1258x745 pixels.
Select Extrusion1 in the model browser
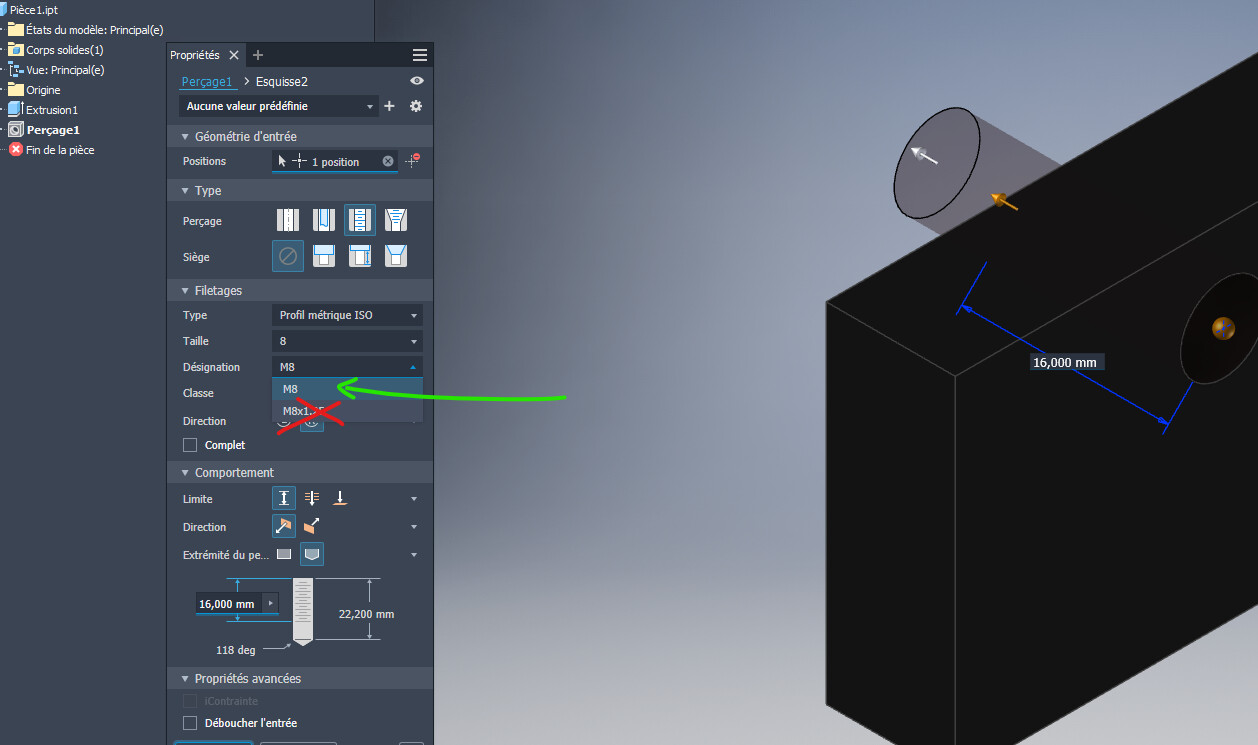click(52, 110)
